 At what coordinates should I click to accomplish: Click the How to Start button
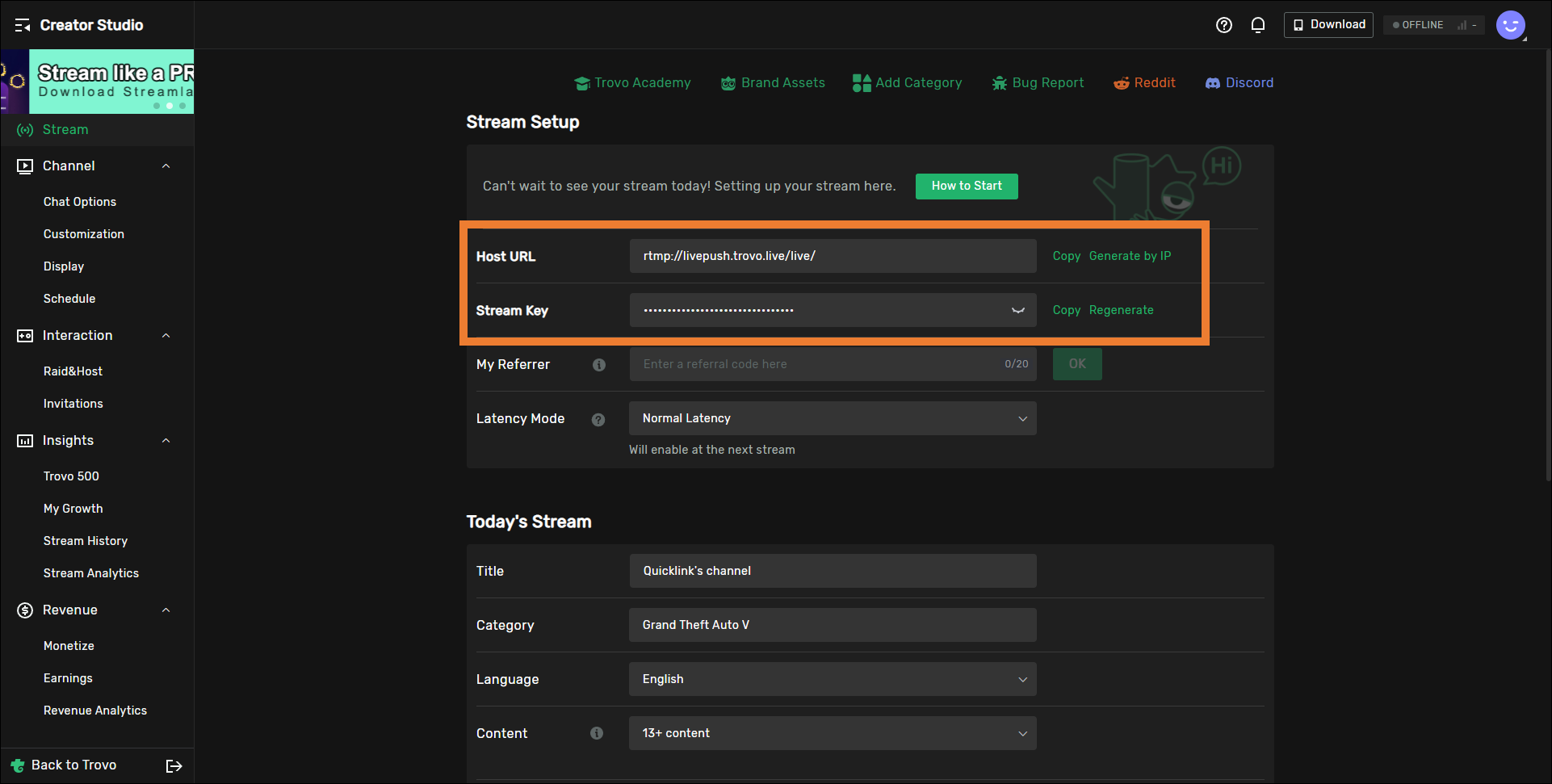pos(967,187)
